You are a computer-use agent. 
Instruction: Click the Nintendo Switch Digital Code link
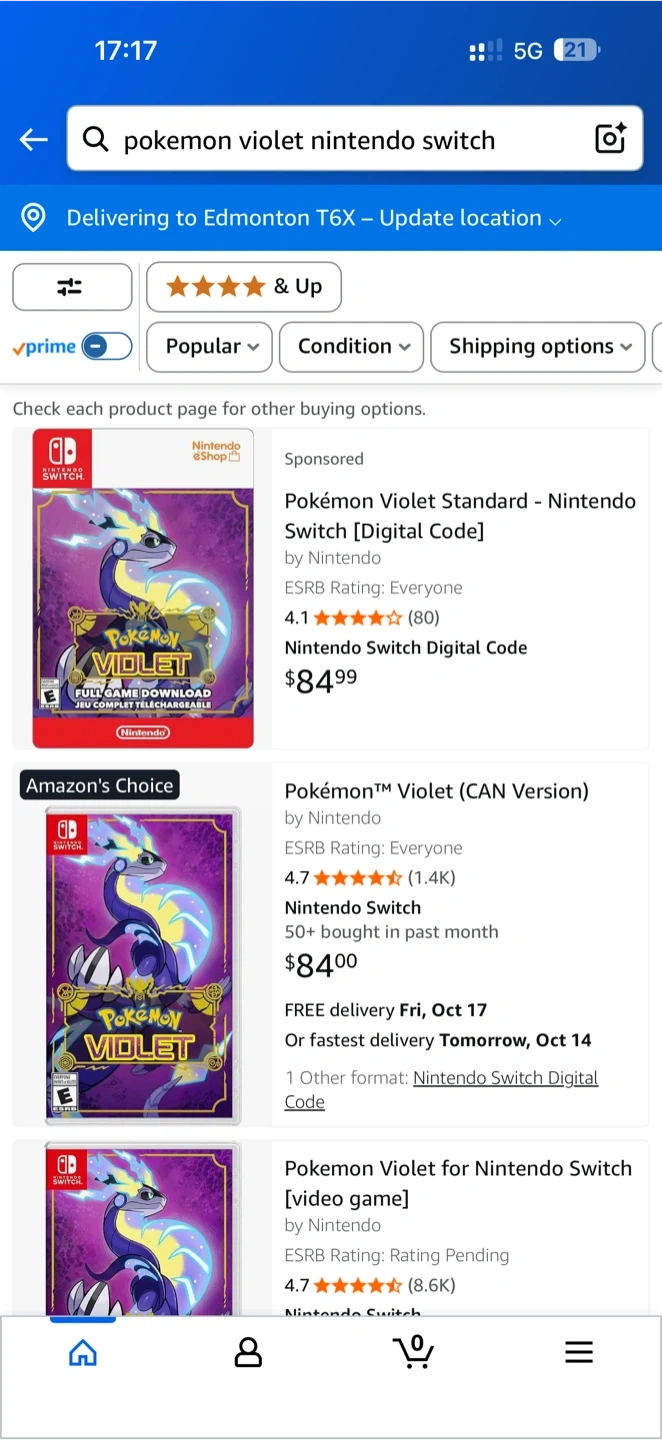point(505,1078)
